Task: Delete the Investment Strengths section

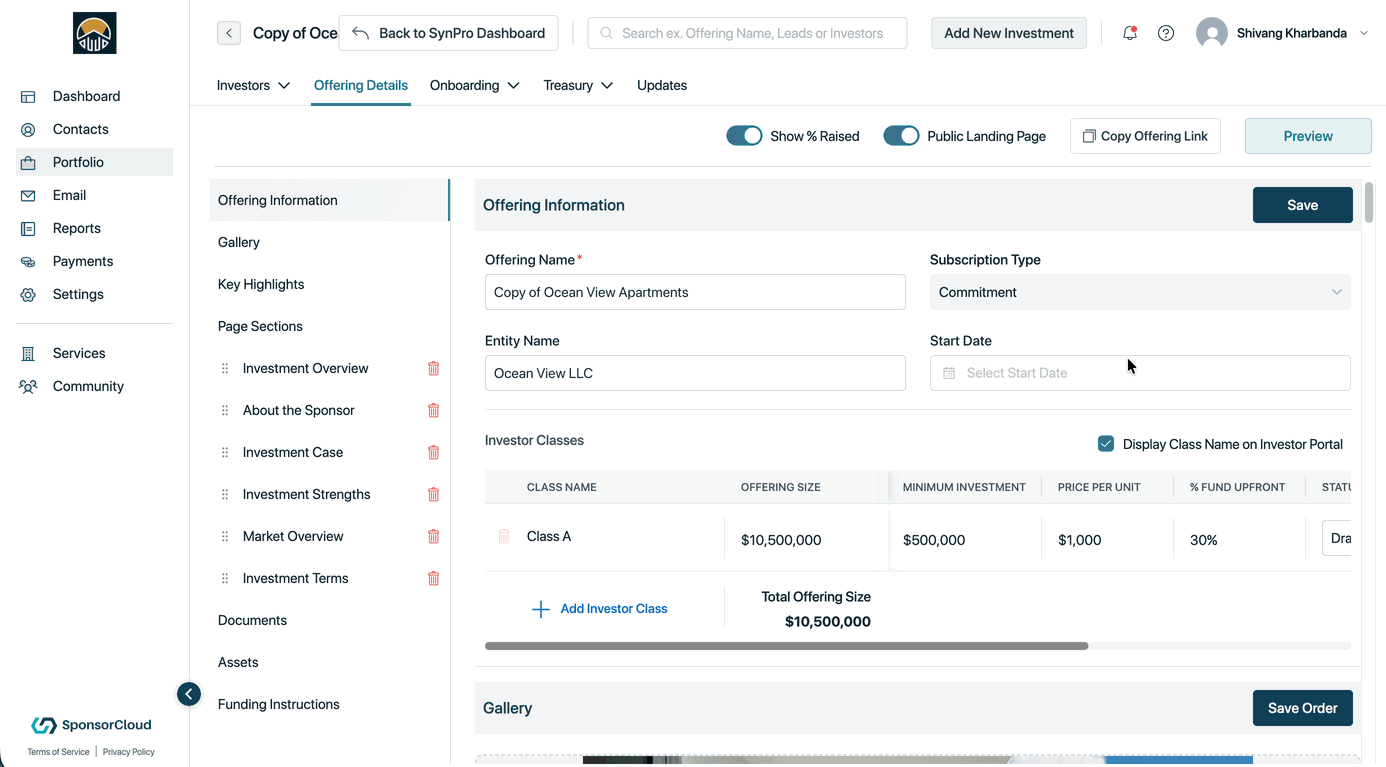Action: tap(434, 494)
